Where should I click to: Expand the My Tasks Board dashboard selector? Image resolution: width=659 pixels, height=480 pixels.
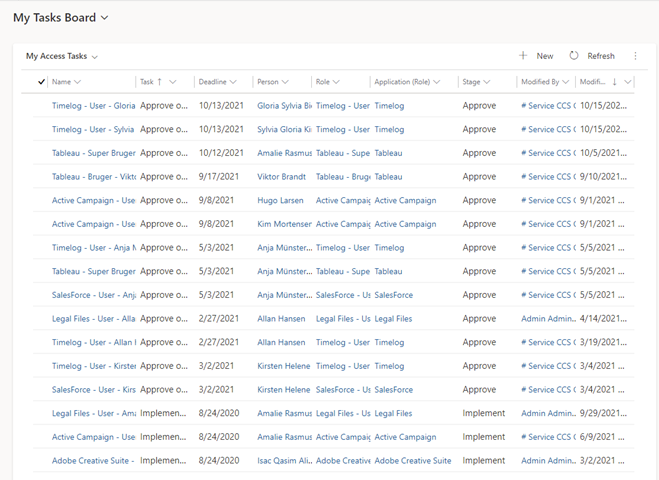pyautogui.click(x=105, y=18)
